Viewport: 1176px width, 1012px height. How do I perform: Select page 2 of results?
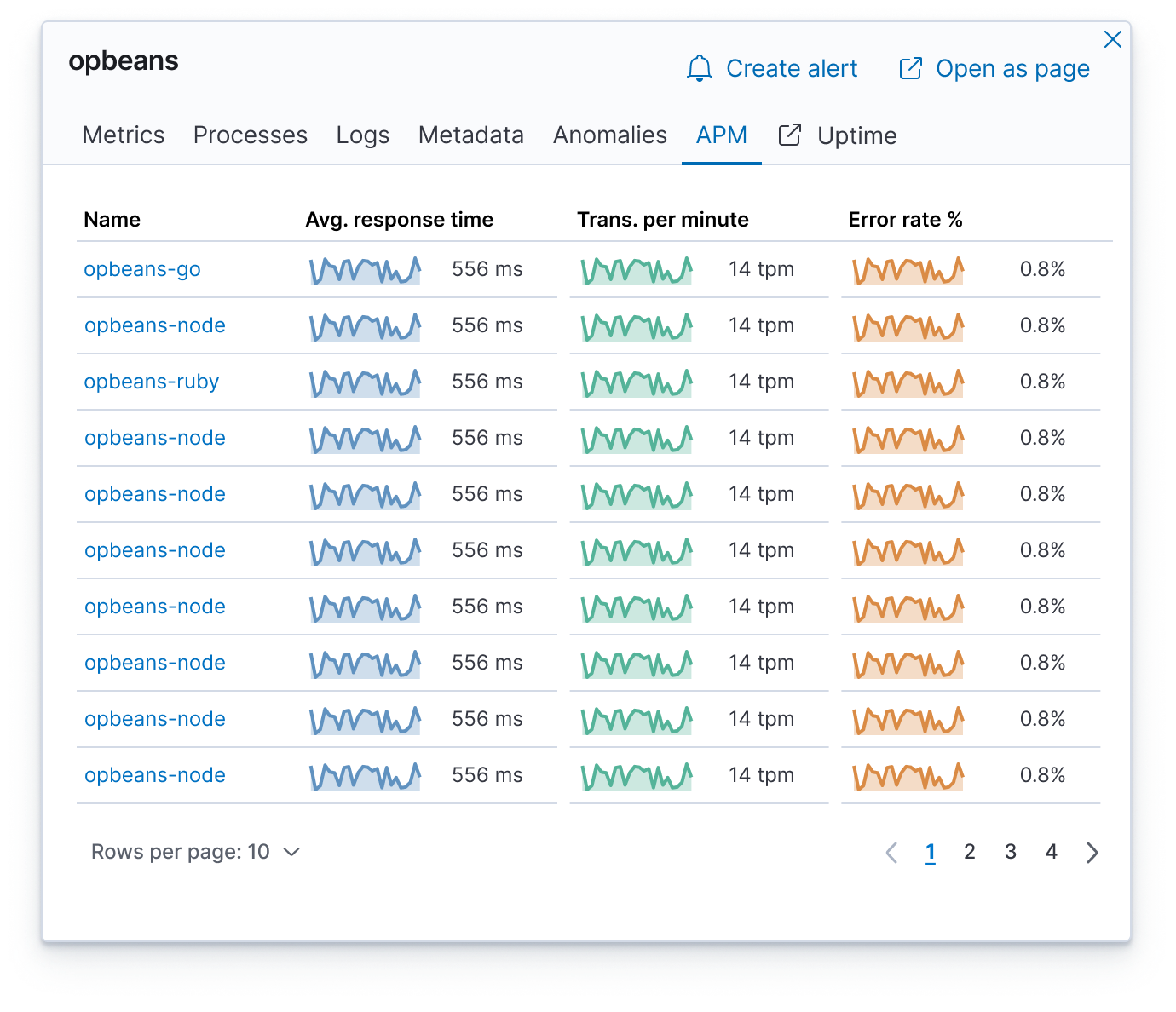(x=970, y=852)
